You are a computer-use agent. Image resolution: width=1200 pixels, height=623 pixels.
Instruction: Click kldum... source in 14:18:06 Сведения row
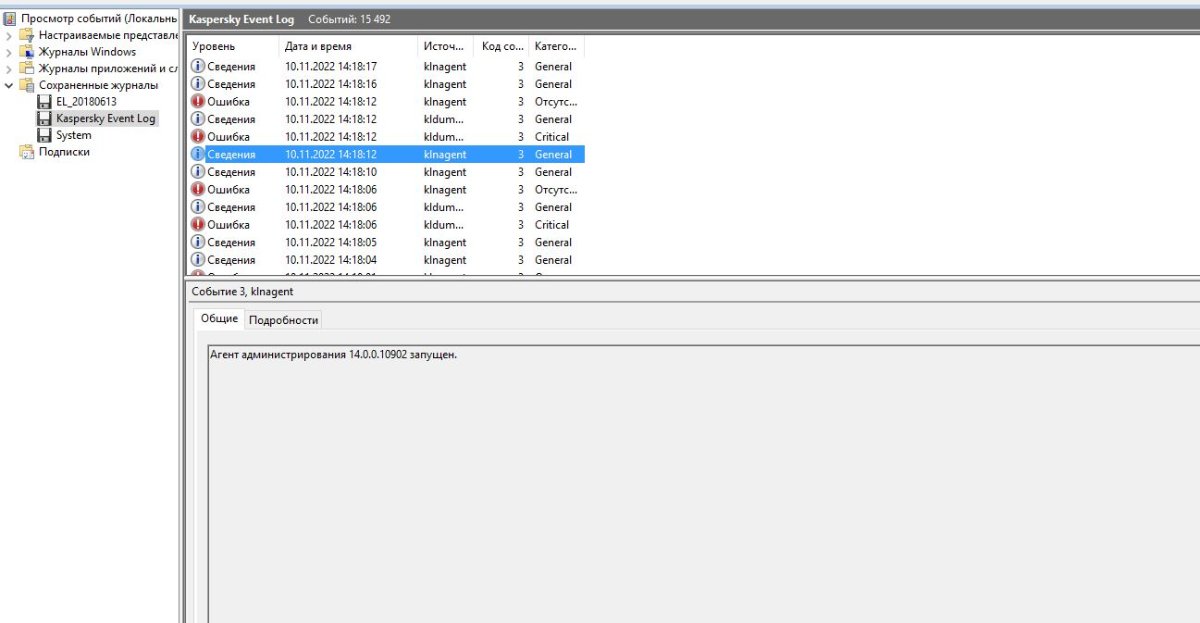tap(444, 207)
